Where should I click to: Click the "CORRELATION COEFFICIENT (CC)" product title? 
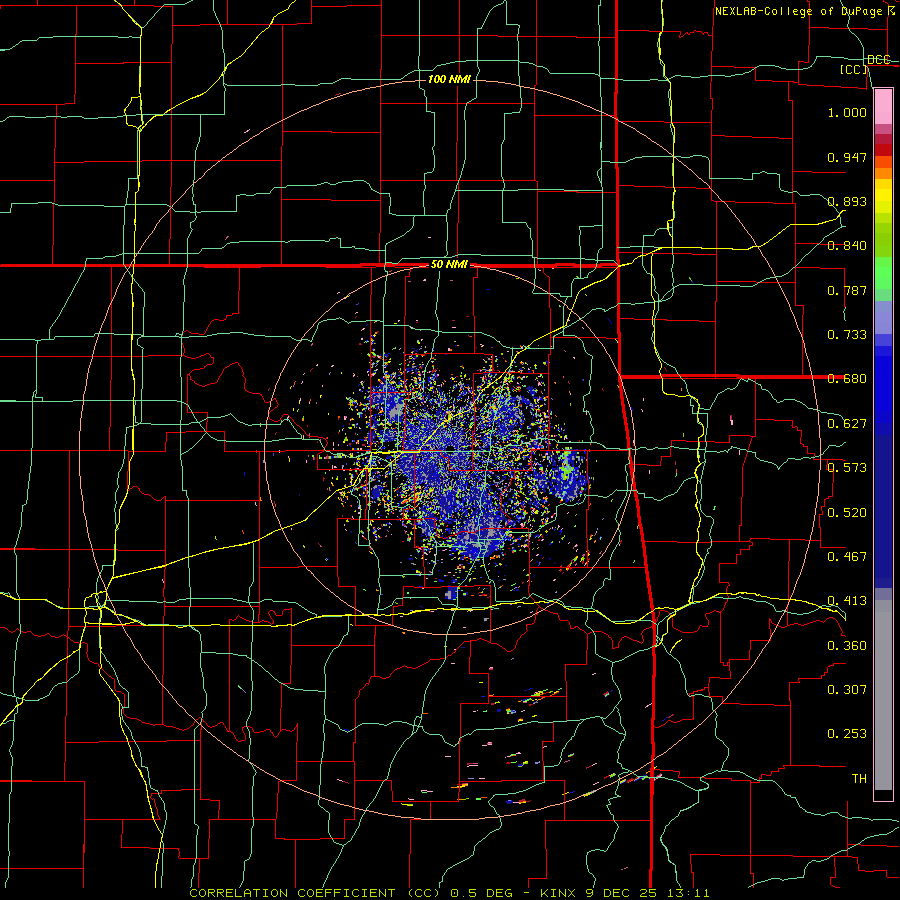(315, 893)
